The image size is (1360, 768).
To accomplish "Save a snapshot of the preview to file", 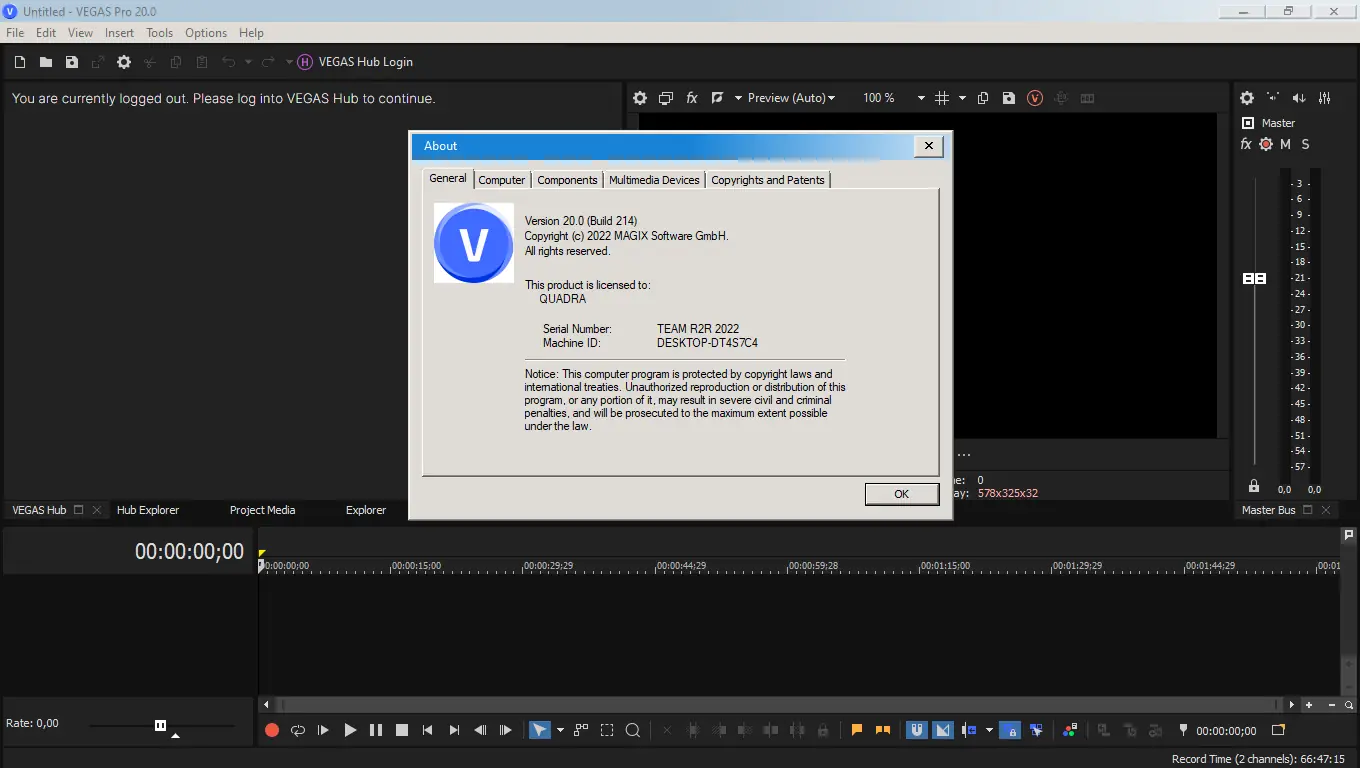I will [x=1009, y=98].
